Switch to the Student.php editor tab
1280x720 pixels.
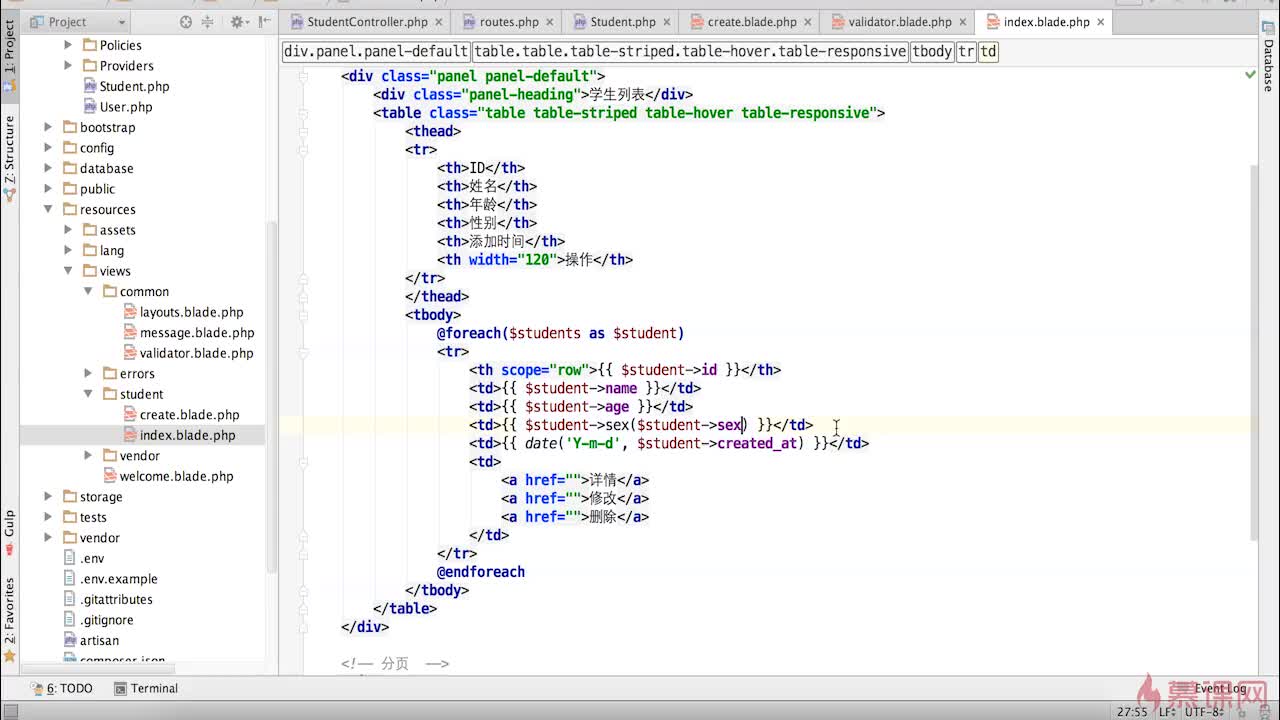click(621, 21)
